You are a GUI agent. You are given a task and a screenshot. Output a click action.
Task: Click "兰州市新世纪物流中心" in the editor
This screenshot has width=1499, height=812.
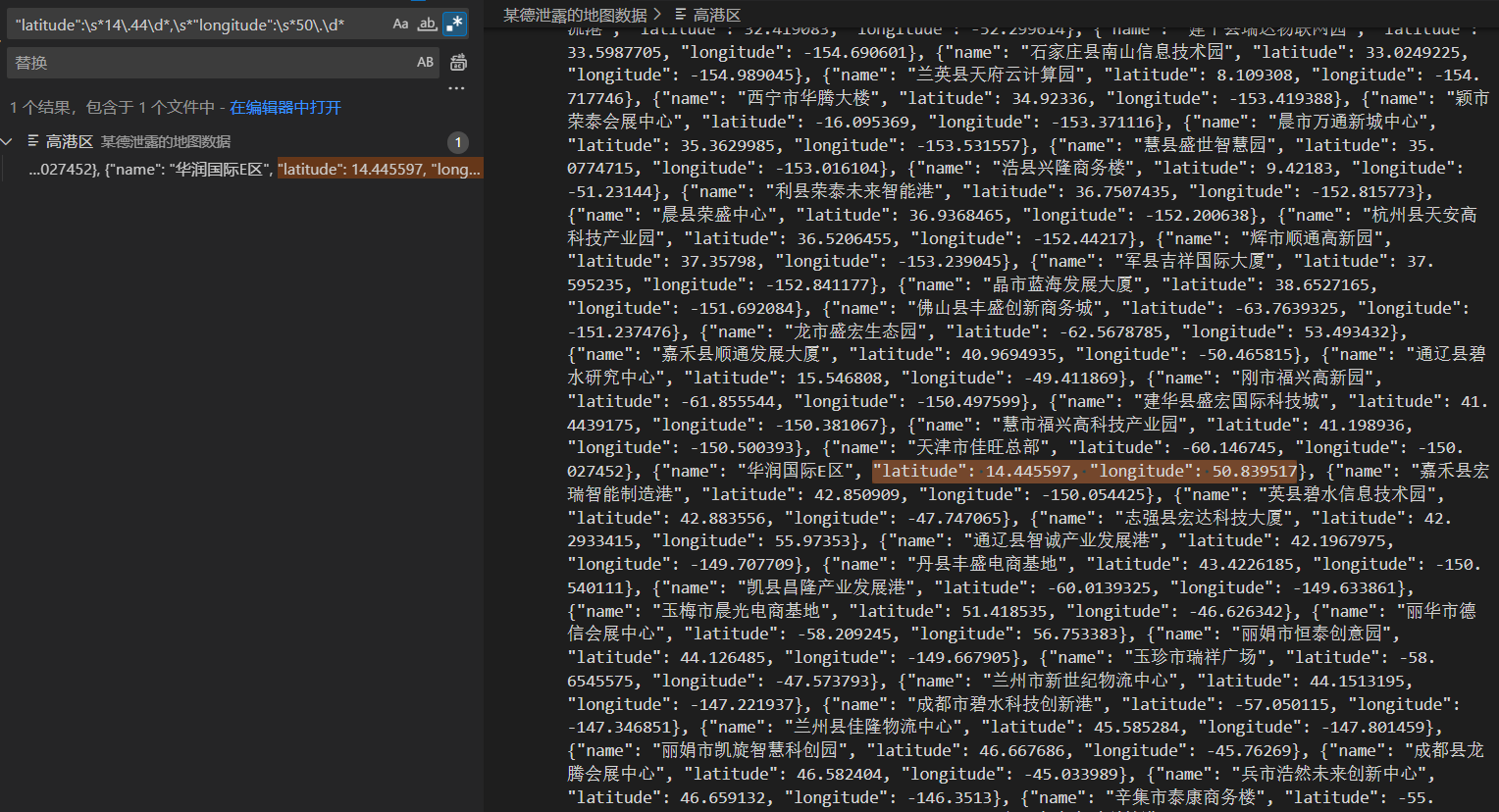[1080, 681]
